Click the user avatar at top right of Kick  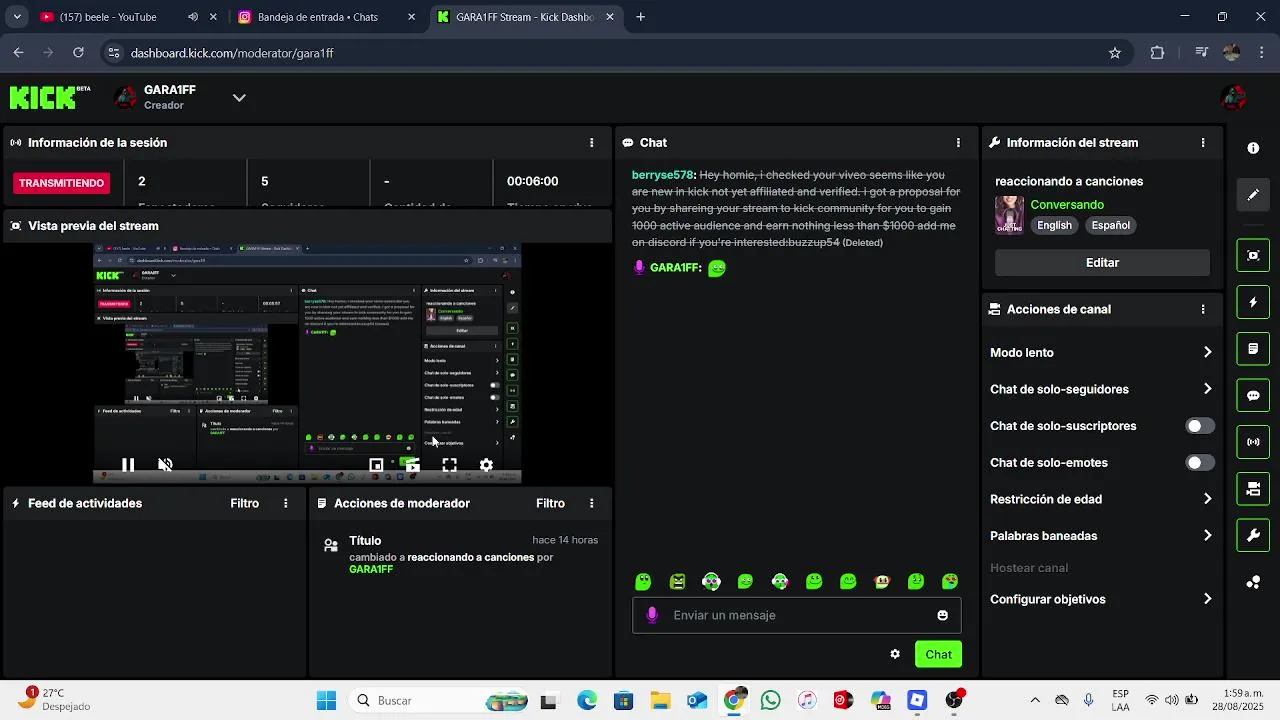tap(1233, 97)
